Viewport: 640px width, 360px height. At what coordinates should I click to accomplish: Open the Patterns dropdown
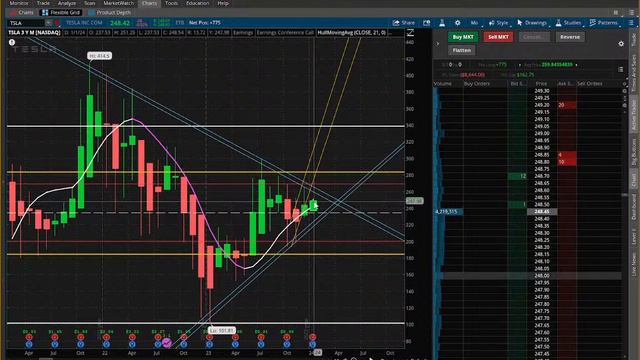[x=604, y=23]
